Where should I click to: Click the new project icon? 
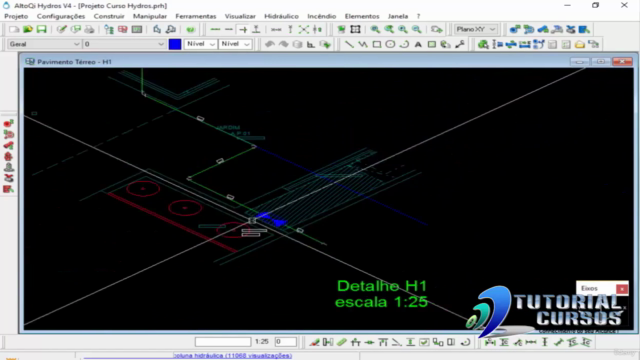tap(14, 29)
